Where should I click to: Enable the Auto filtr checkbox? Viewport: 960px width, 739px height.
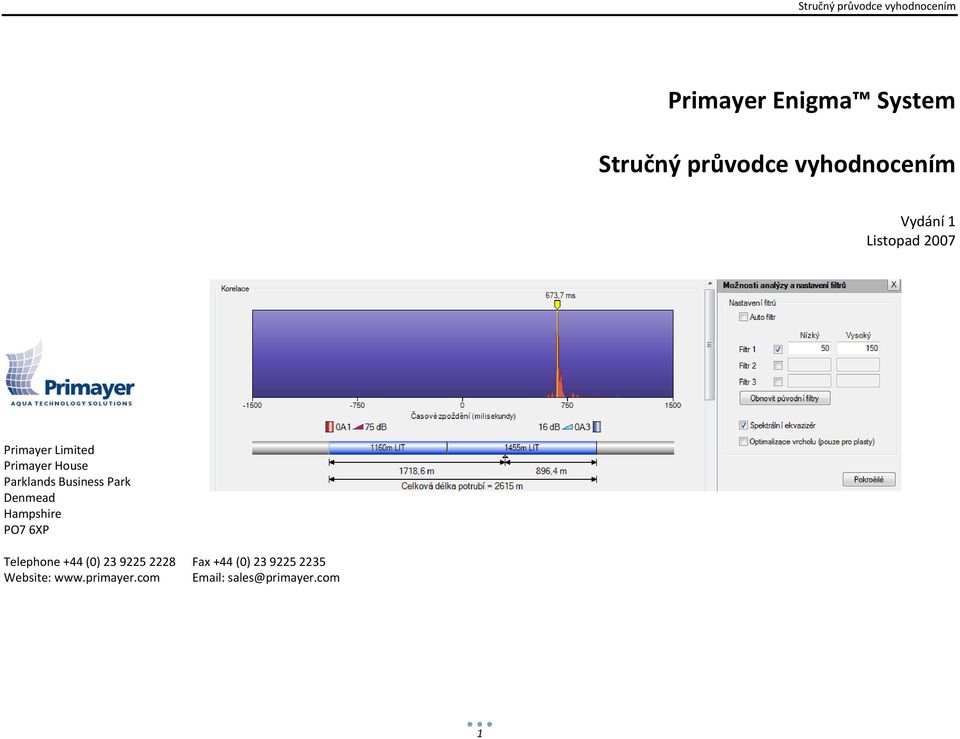point(743,317)
